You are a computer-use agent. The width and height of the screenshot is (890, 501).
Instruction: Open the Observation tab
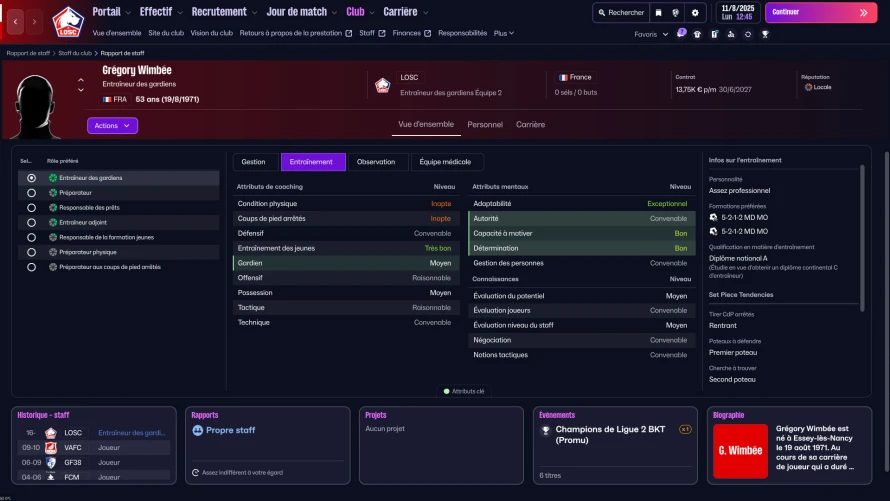coord(376,162)
